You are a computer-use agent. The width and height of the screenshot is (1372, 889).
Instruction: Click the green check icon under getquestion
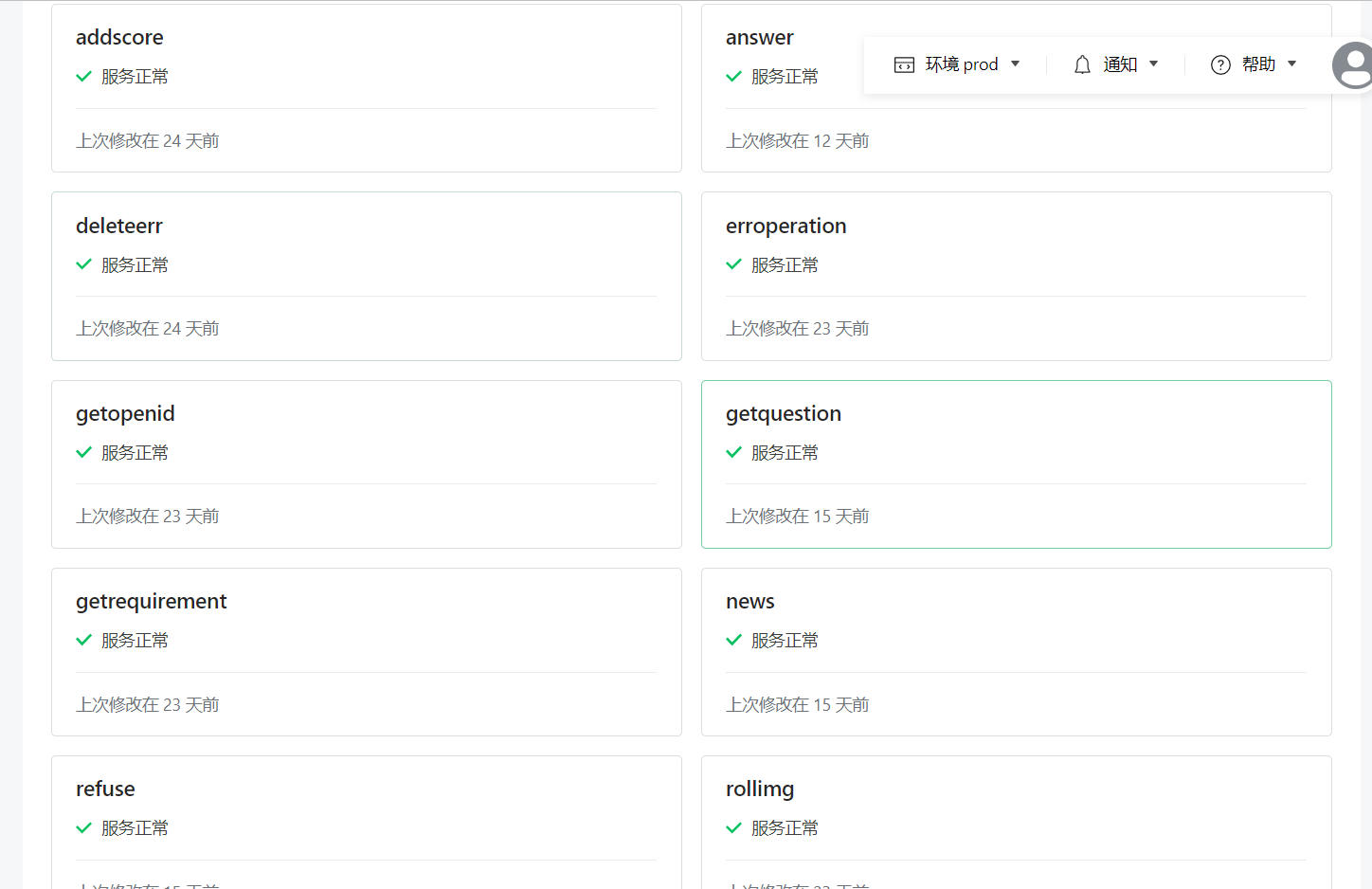tap(733, 452)
